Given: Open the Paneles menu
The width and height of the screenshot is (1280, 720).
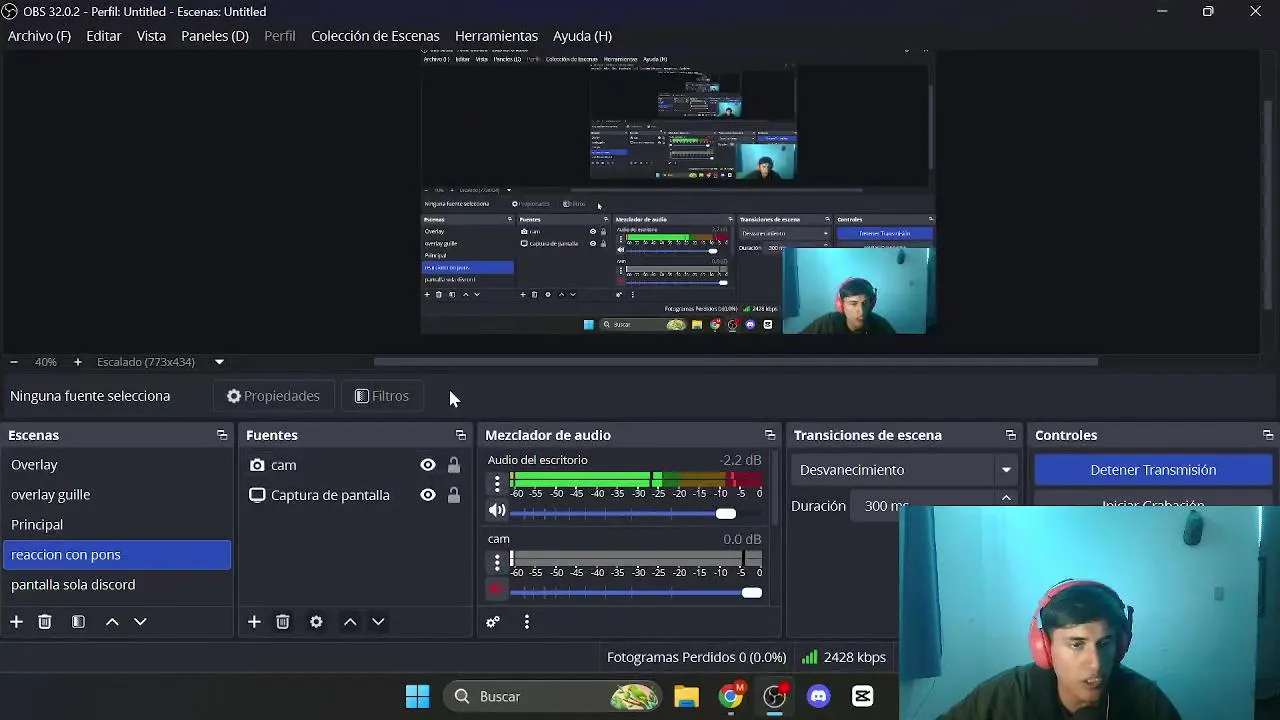Looking at the screenshot, I should click(215, 36).
